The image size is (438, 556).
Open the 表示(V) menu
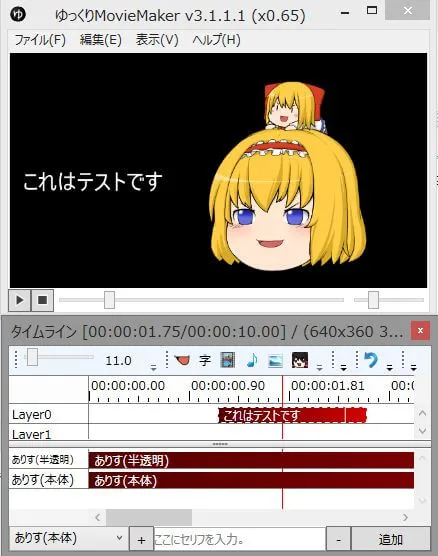point(157,39)
